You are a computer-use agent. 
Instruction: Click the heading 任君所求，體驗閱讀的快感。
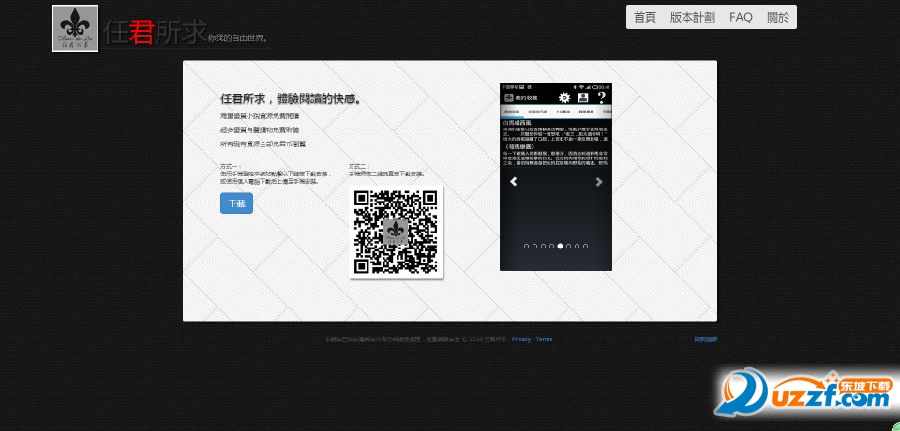point(290,99)
